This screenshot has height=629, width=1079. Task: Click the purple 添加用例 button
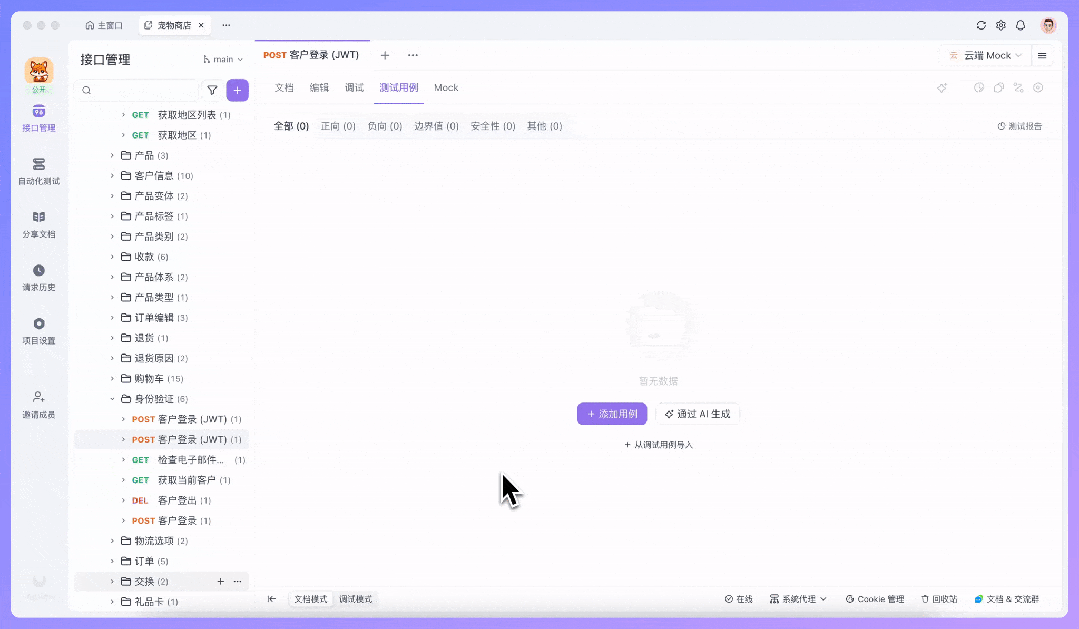pyautogui.click(x=611, y=413)
